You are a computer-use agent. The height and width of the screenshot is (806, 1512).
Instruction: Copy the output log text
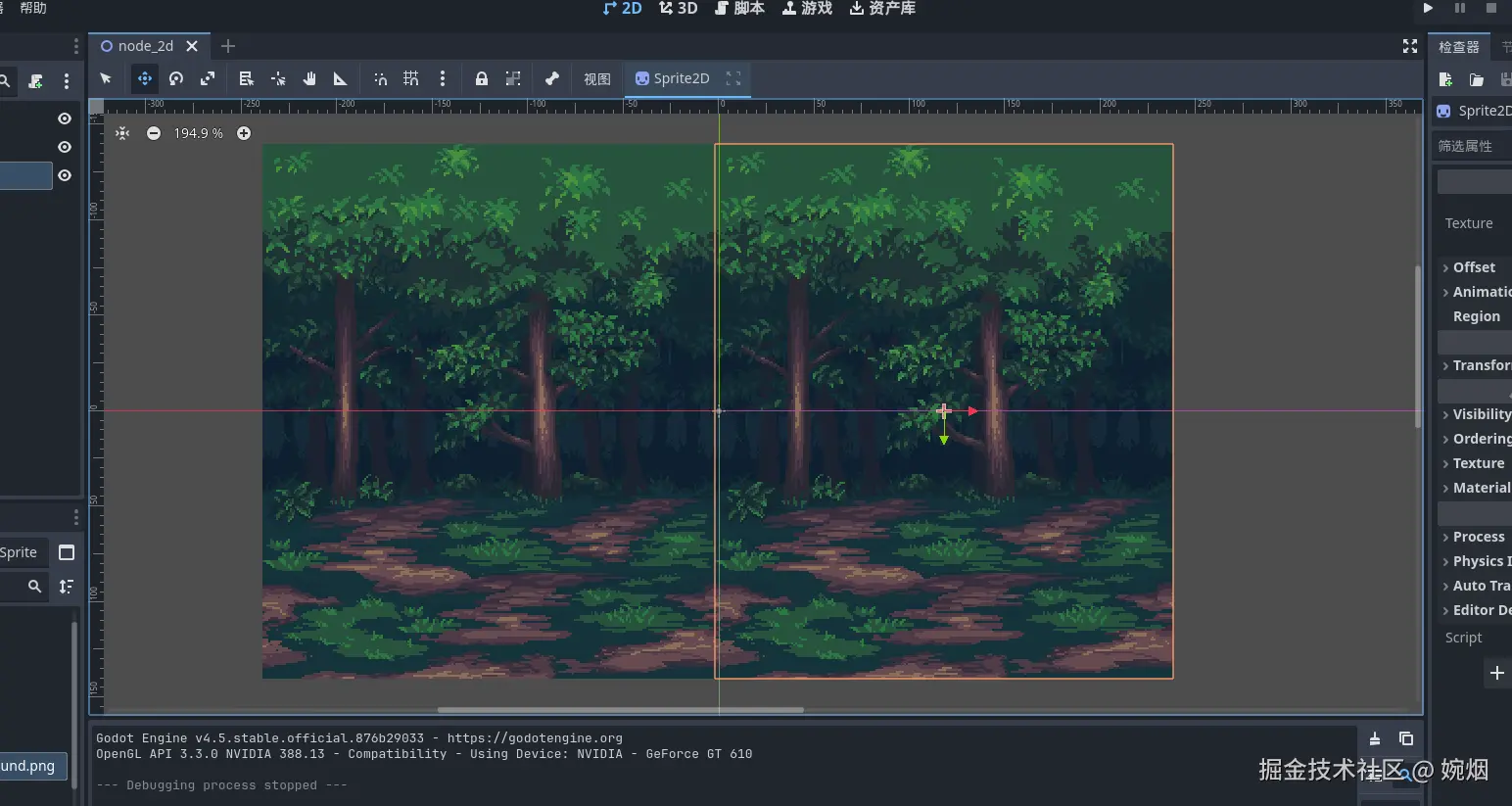coord(1406,738)
